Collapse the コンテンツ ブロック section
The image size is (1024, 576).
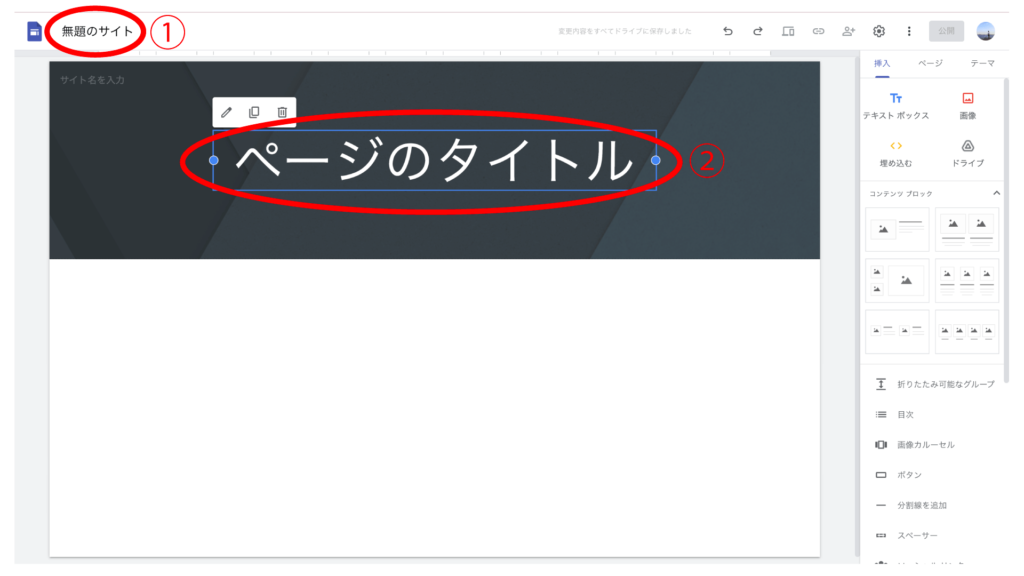click(995, 192)
